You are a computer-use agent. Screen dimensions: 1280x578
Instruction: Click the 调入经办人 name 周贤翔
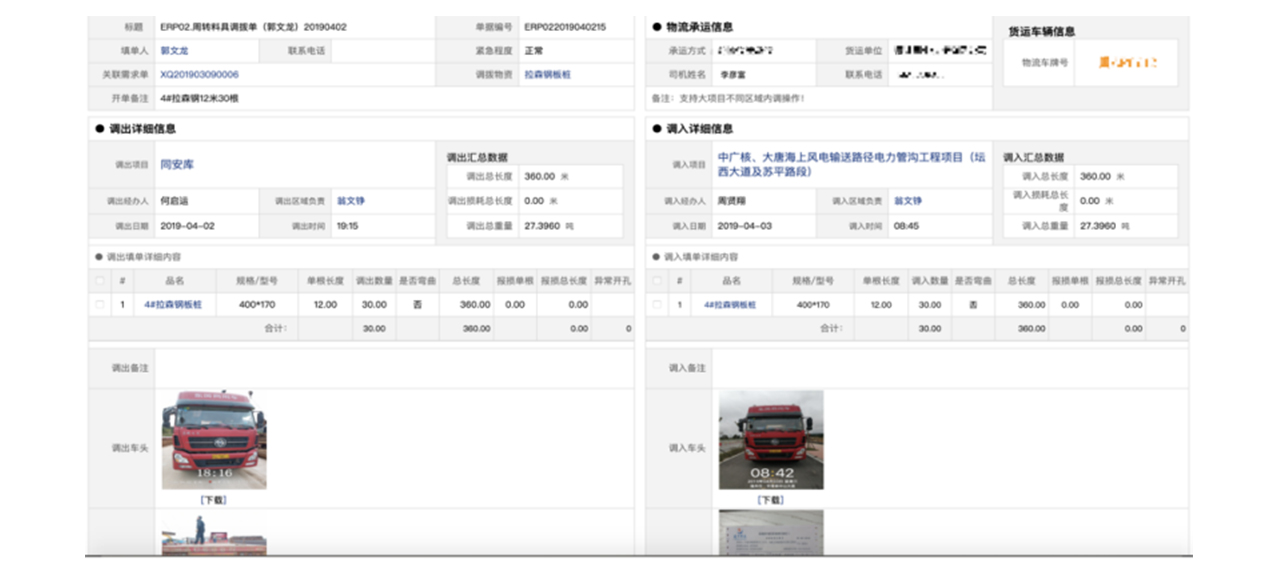[x=732, y=201]
